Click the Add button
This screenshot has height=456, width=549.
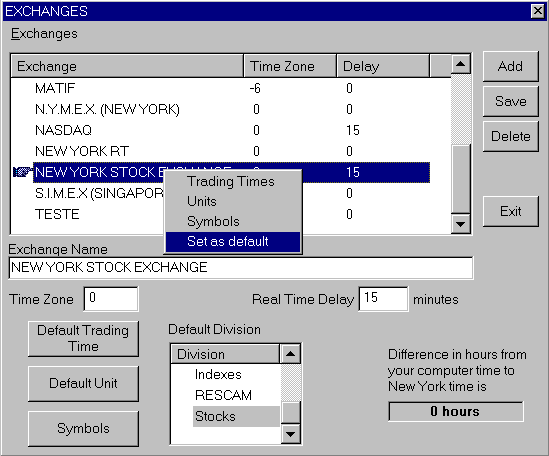(510, 66)
